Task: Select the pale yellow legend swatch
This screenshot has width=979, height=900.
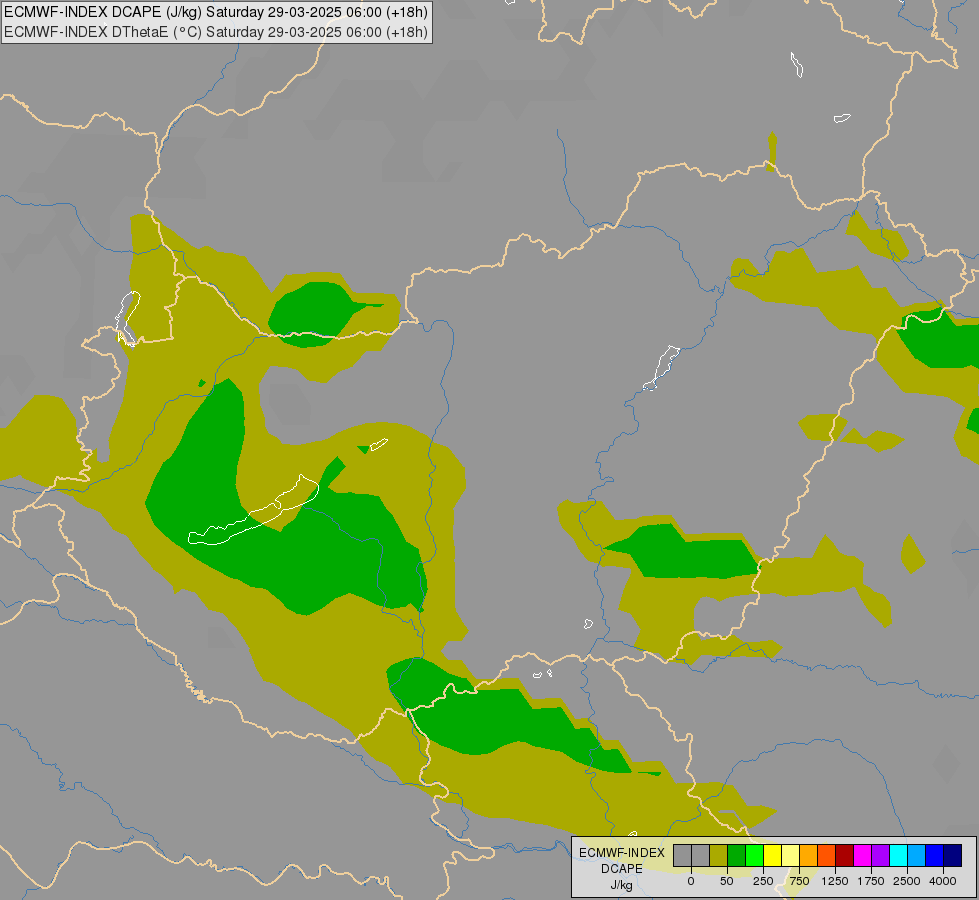Action: pyautogui.click(x=790, y=856)
